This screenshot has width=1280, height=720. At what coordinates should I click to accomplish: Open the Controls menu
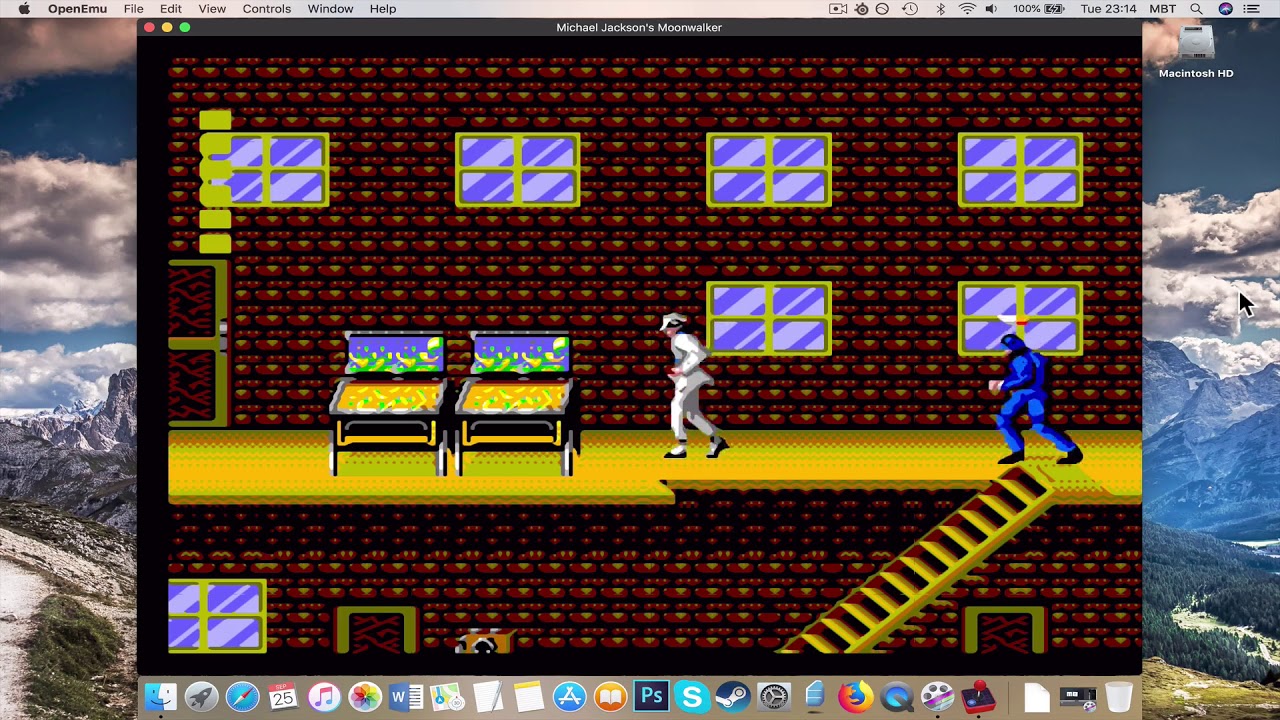[x=267, y=9]
